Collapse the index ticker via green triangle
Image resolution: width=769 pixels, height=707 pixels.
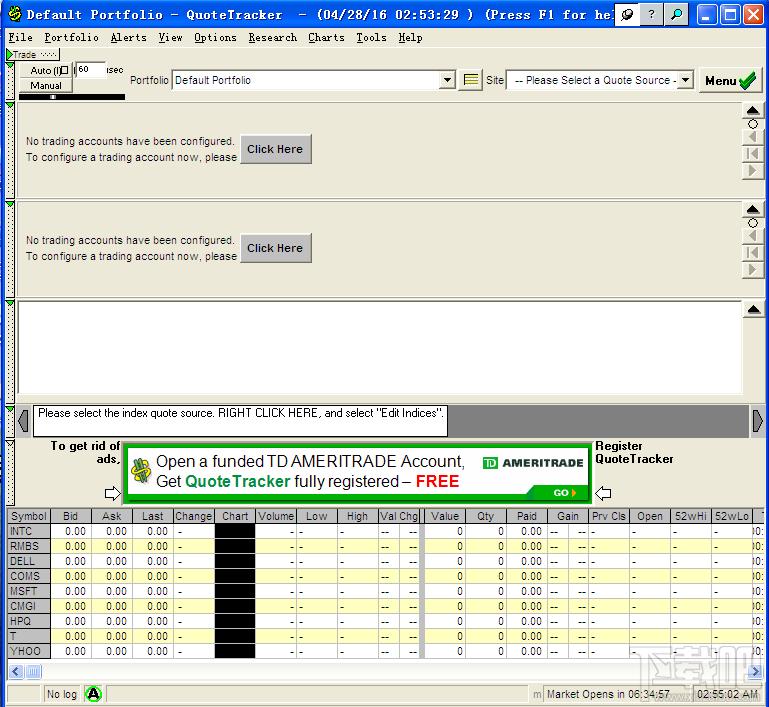point(10,408)
